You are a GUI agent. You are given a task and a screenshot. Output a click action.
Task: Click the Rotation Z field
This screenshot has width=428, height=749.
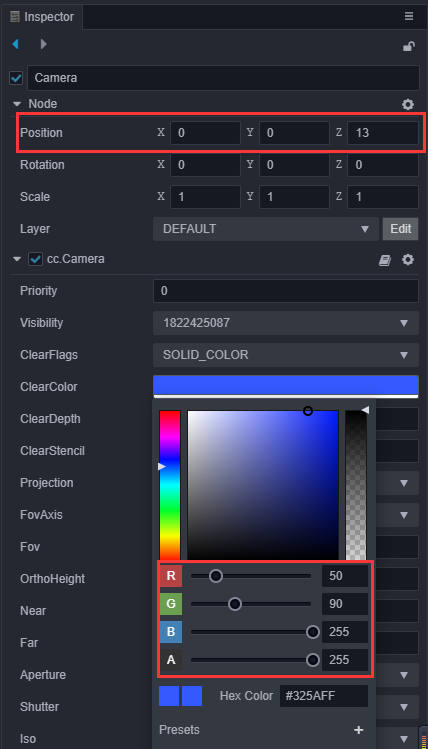tap(383, 165)
